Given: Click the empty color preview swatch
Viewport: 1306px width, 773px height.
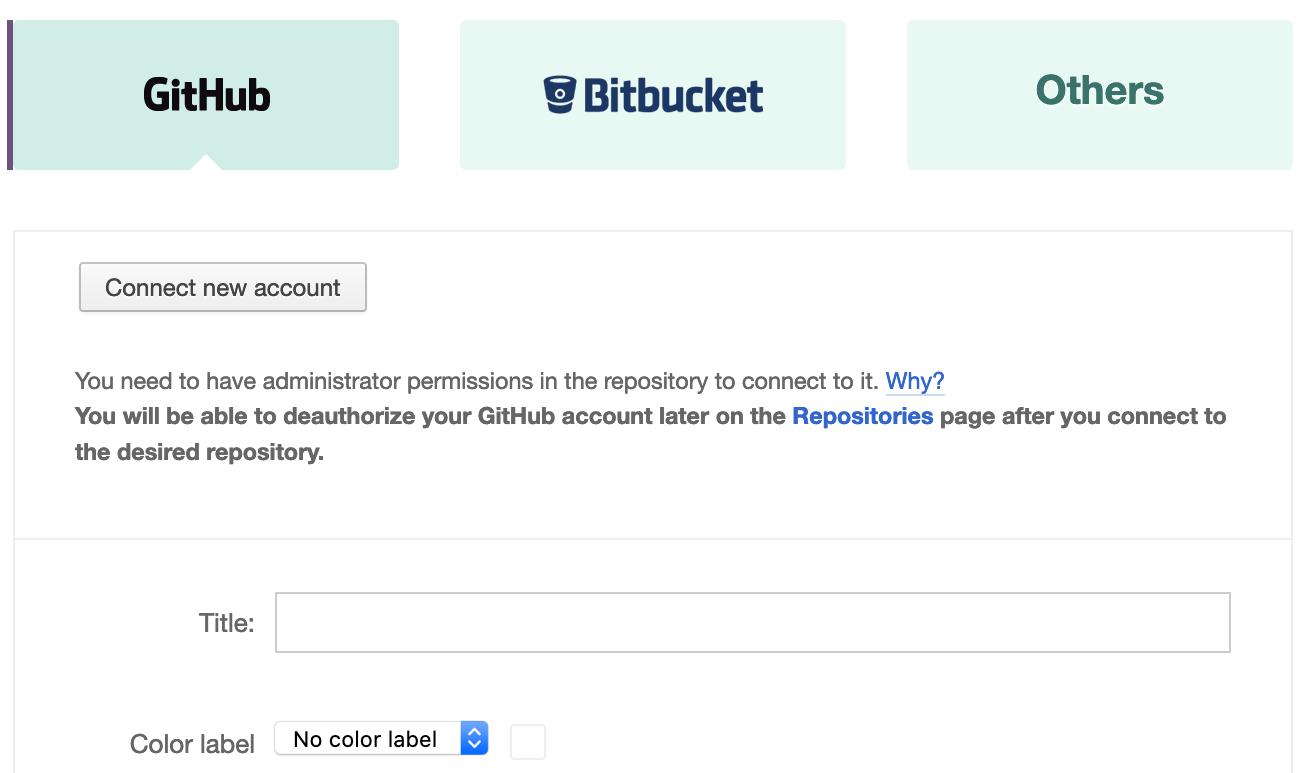Looking at the screenshot, I should (528, 742).
